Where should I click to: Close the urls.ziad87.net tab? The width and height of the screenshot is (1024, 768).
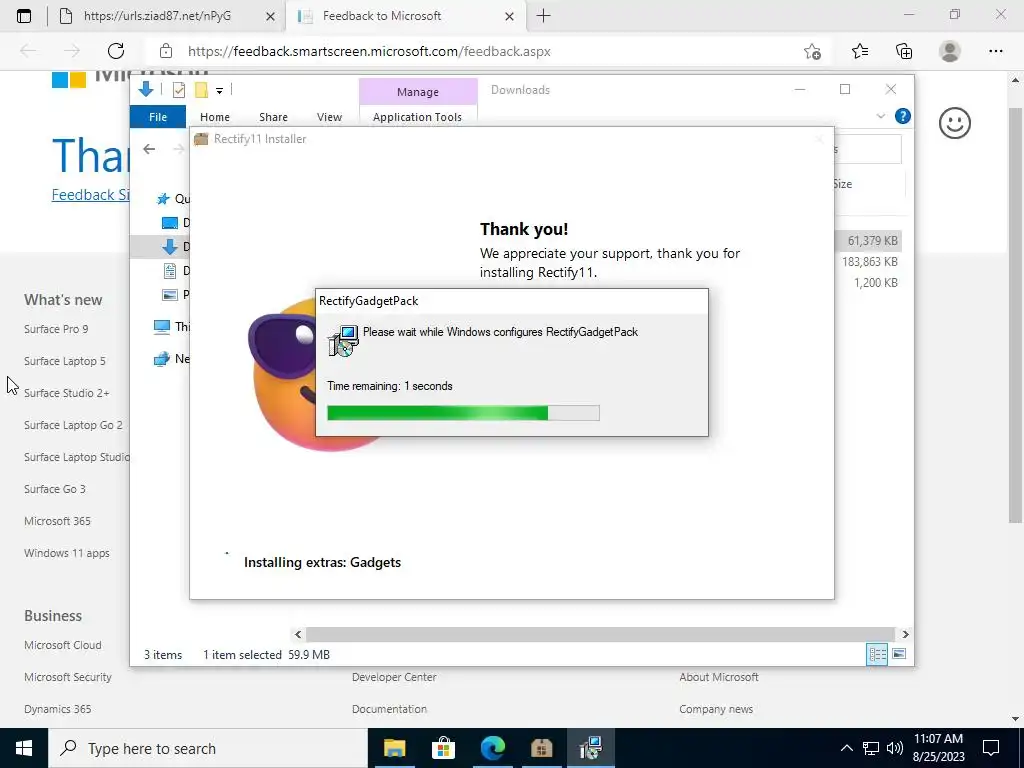(270, 16)
